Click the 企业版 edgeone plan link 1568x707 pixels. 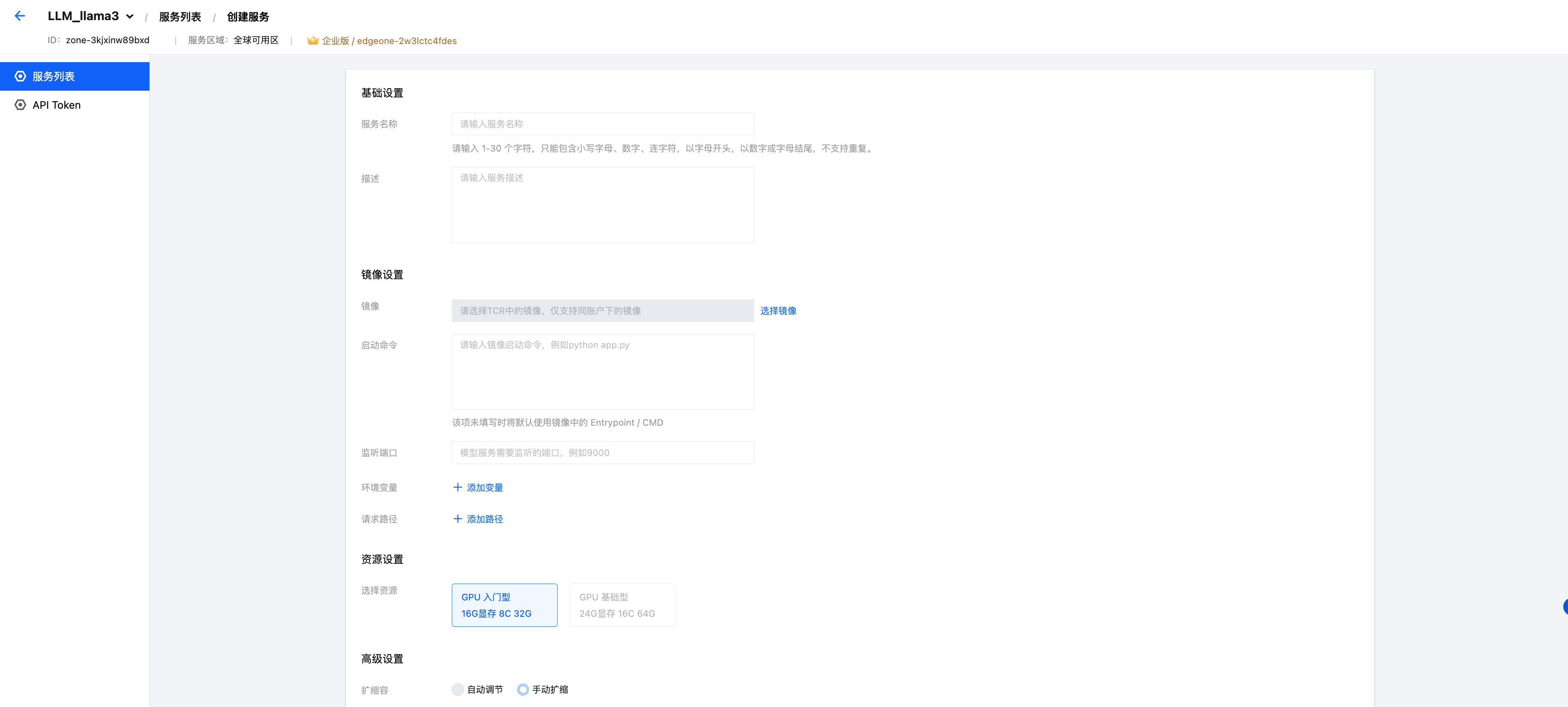click(389, 41)
